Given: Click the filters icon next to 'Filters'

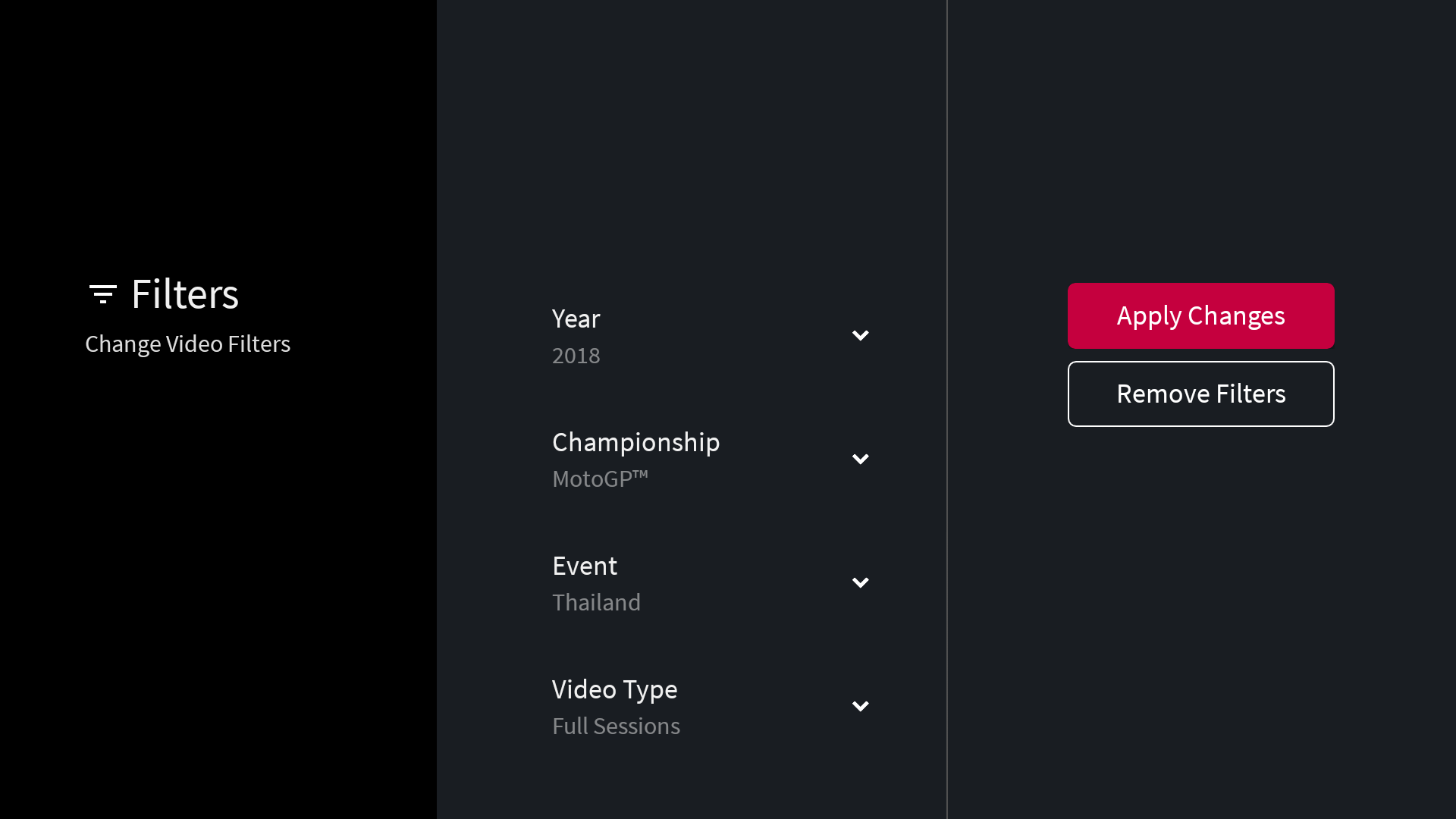Looking at the screenshot, I should pos(103,293).
